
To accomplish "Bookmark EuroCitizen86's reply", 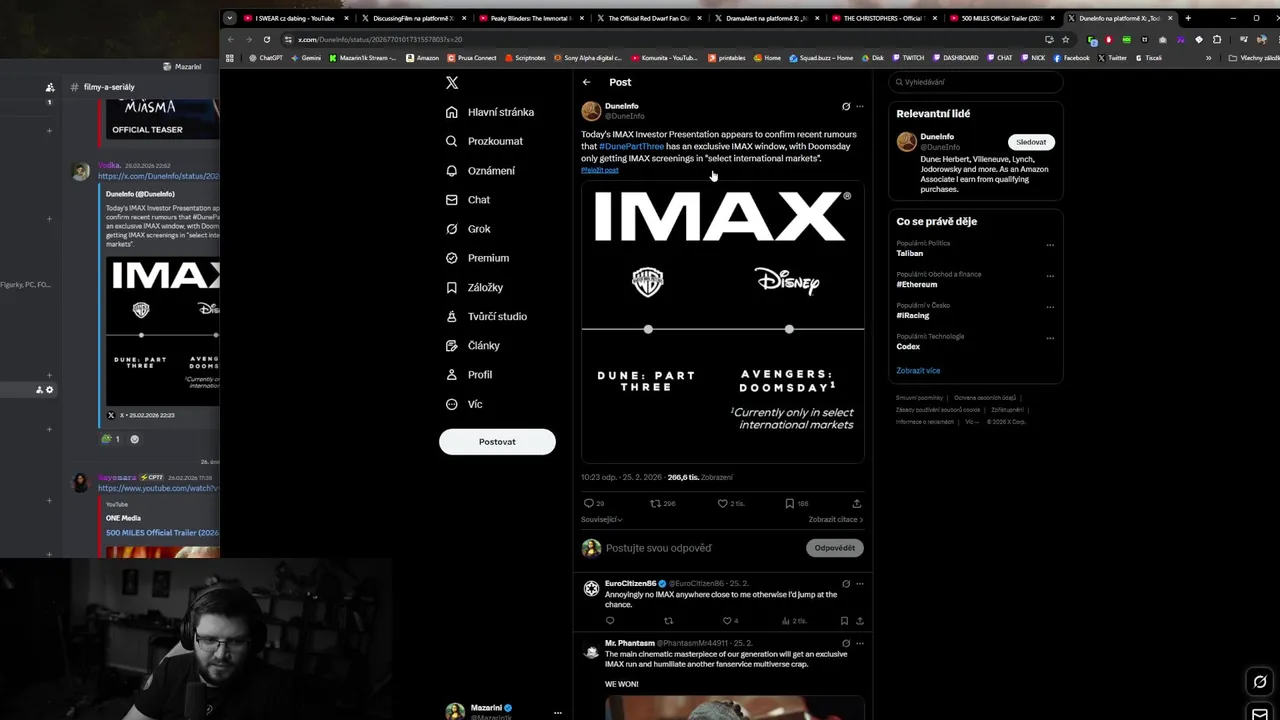I will point(844,621).
